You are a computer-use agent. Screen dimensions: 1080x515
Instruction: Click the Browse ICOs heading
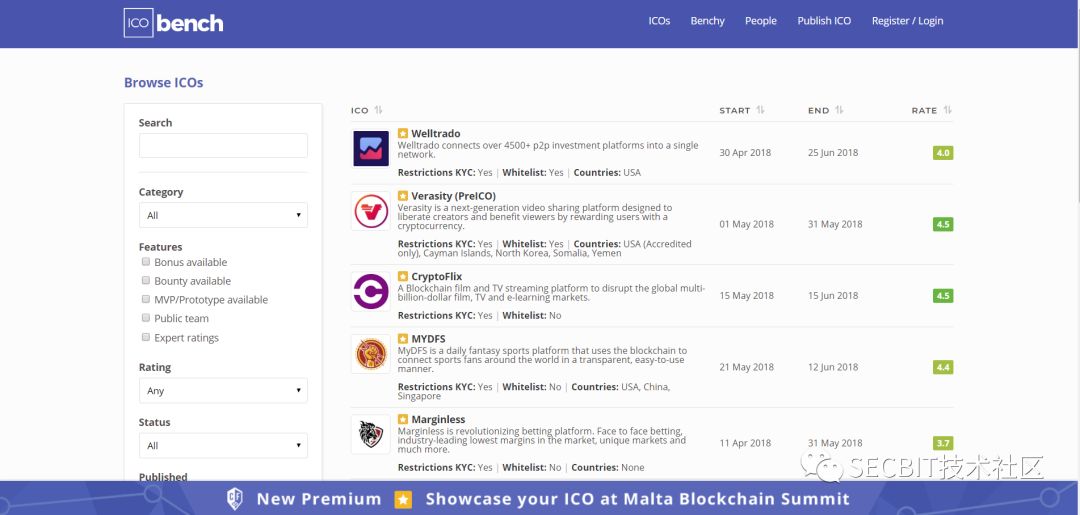pyautogui.click(x=164, y=83)
